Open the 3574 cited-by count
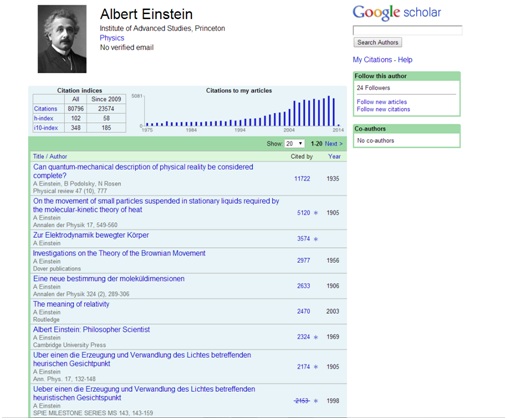 pos(303,239)
